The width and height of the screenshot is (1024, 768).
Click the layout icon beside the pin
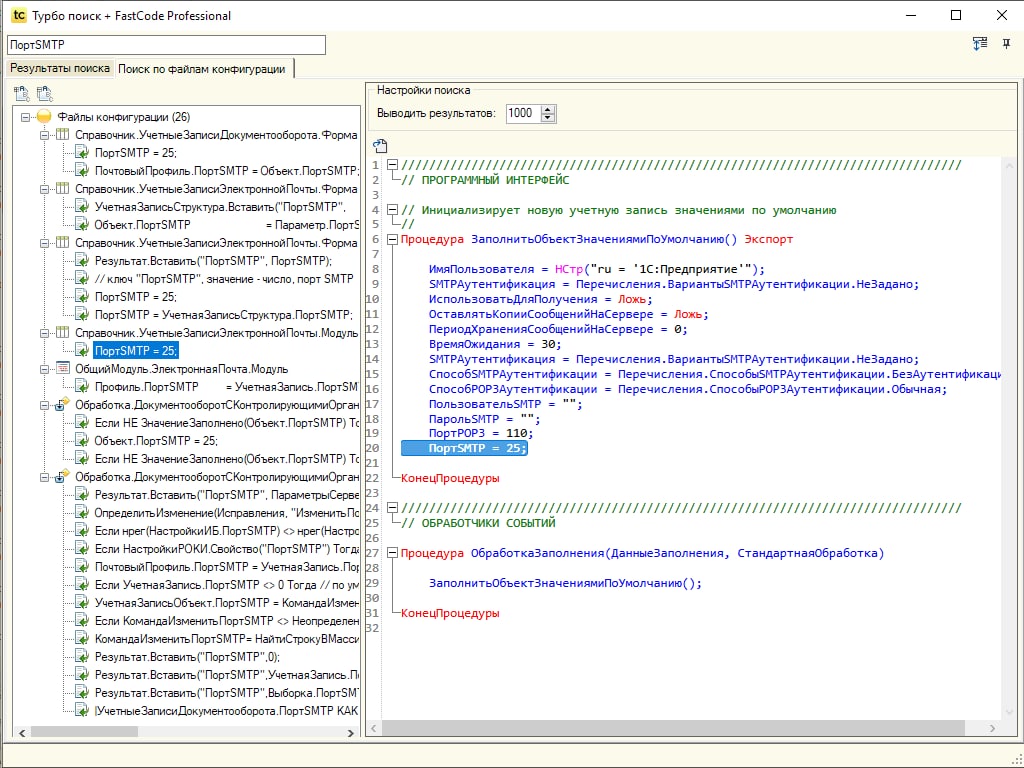pyautogui.click(x=979, y=44)
